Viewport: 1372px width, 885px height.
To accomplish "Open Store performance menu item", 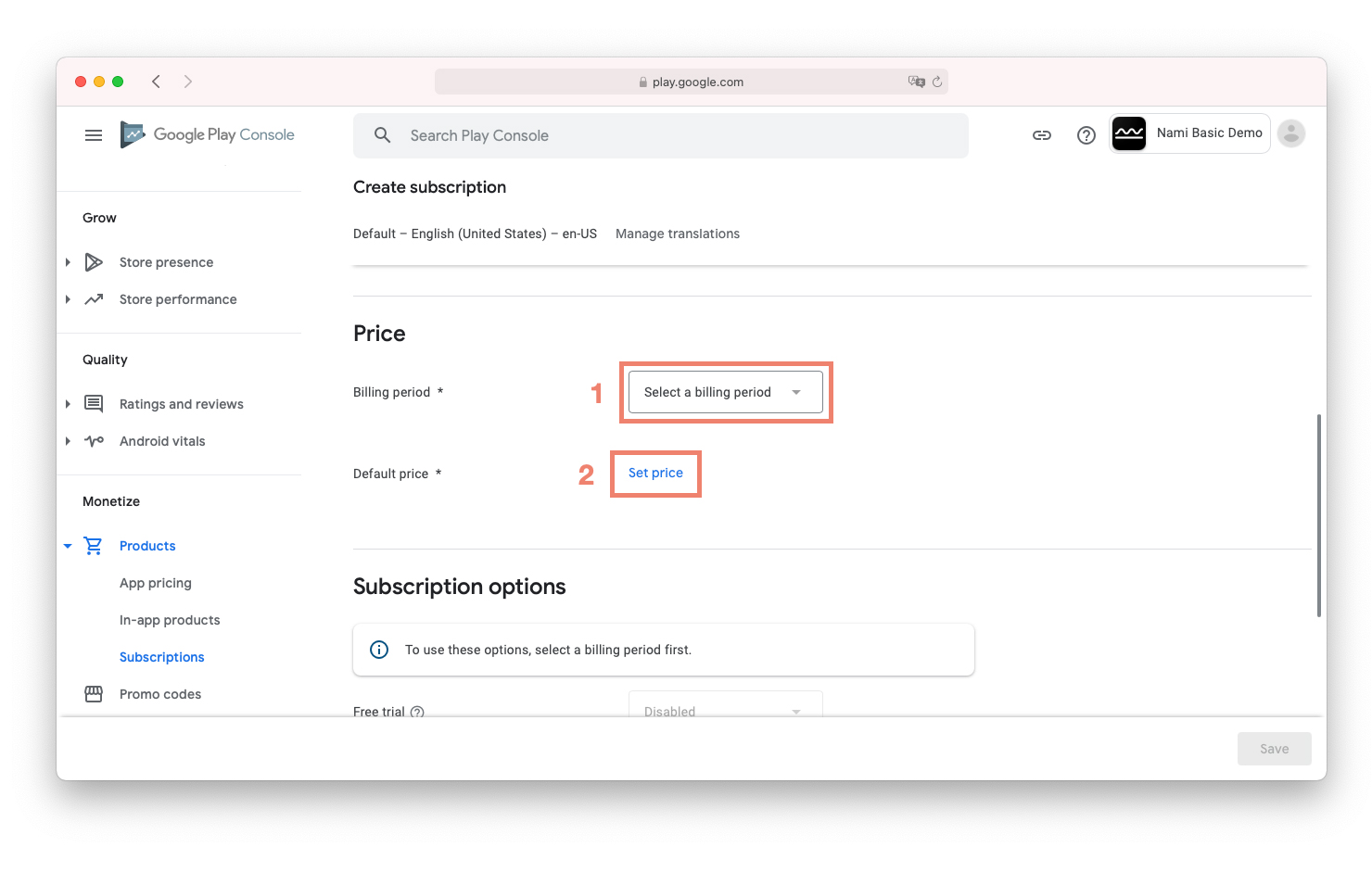I will click(x=178, y=299).
